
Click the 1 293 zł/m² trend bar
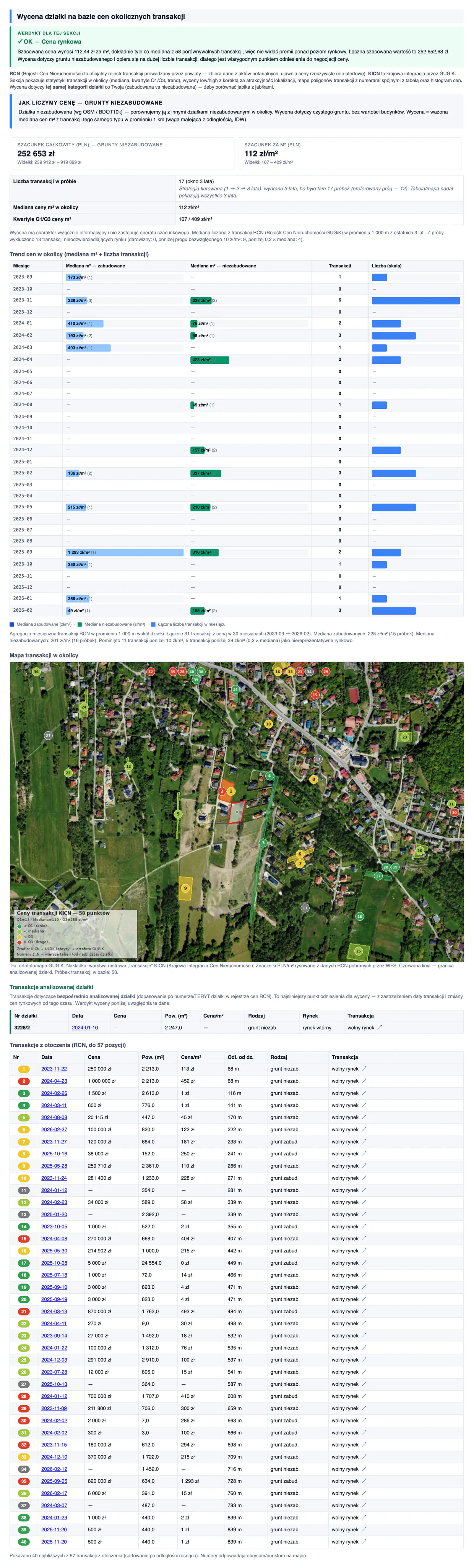(x=125, y=552)
